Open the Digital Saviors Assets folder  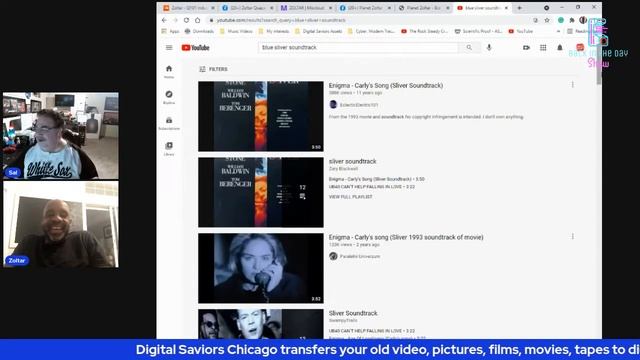pos(318,31)
